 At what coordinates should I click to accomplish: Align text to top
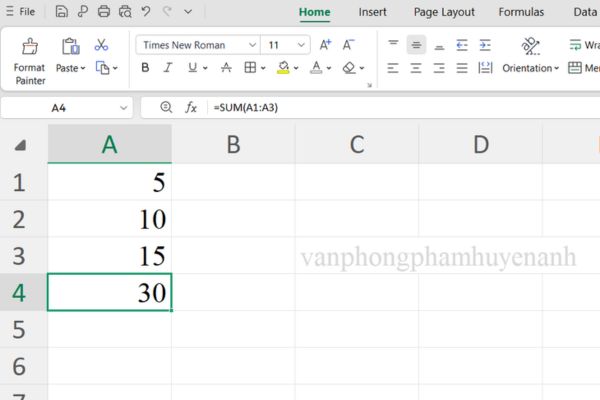[x=393, y=45]
